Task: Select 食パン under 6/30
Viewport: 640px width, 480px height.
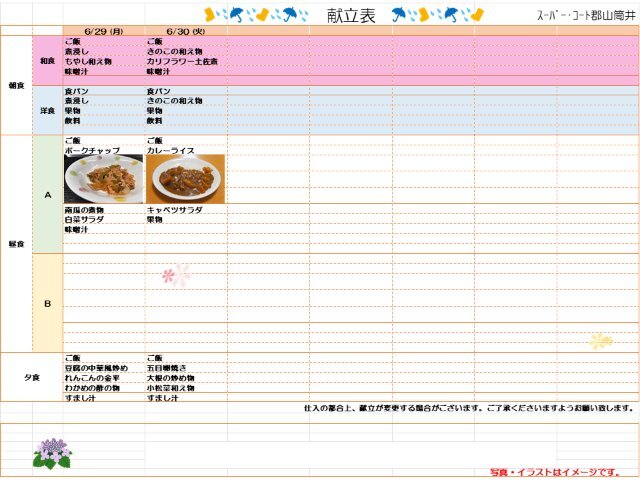Action: [159, 91]
